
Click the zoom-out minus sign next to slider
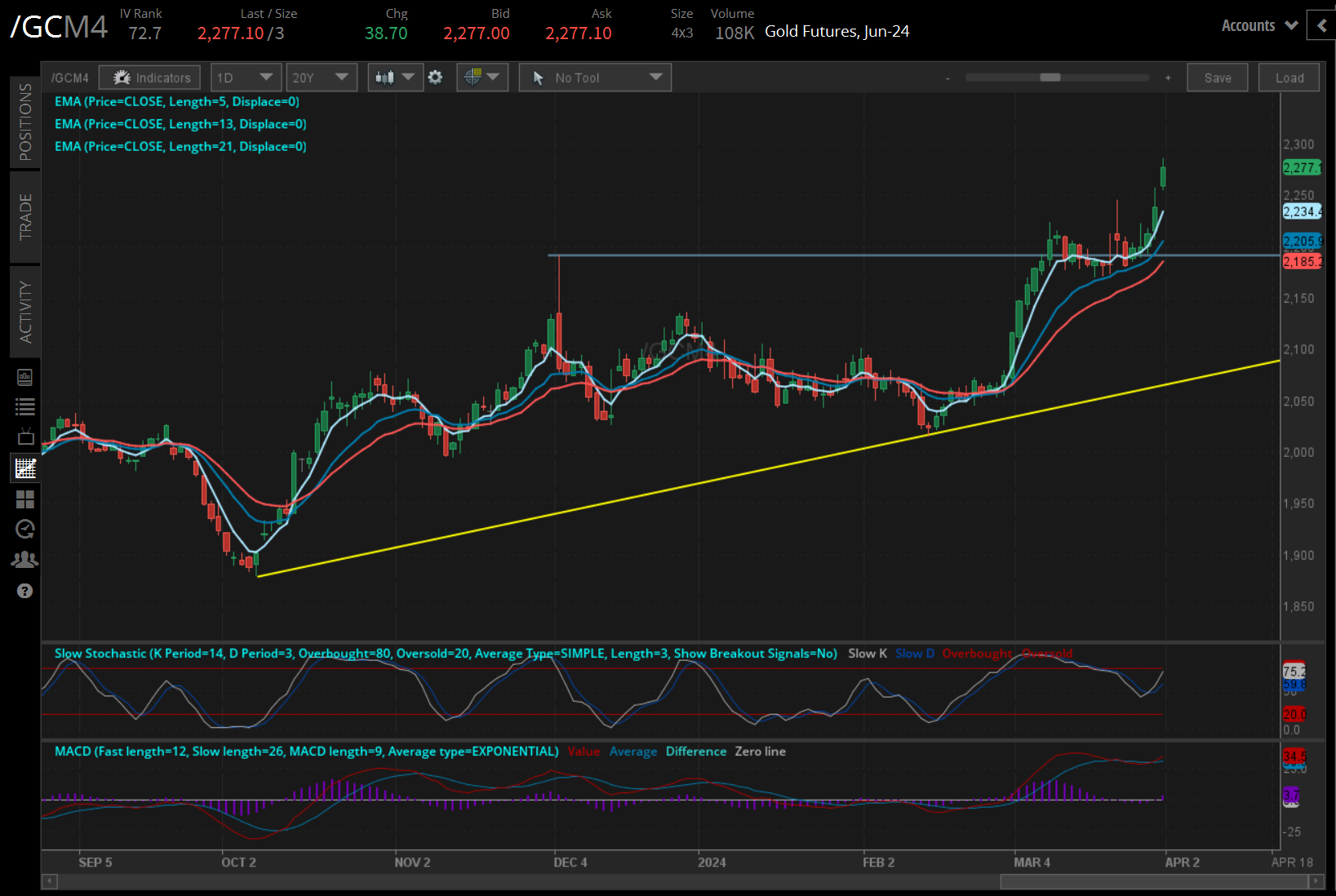(948, 78)
